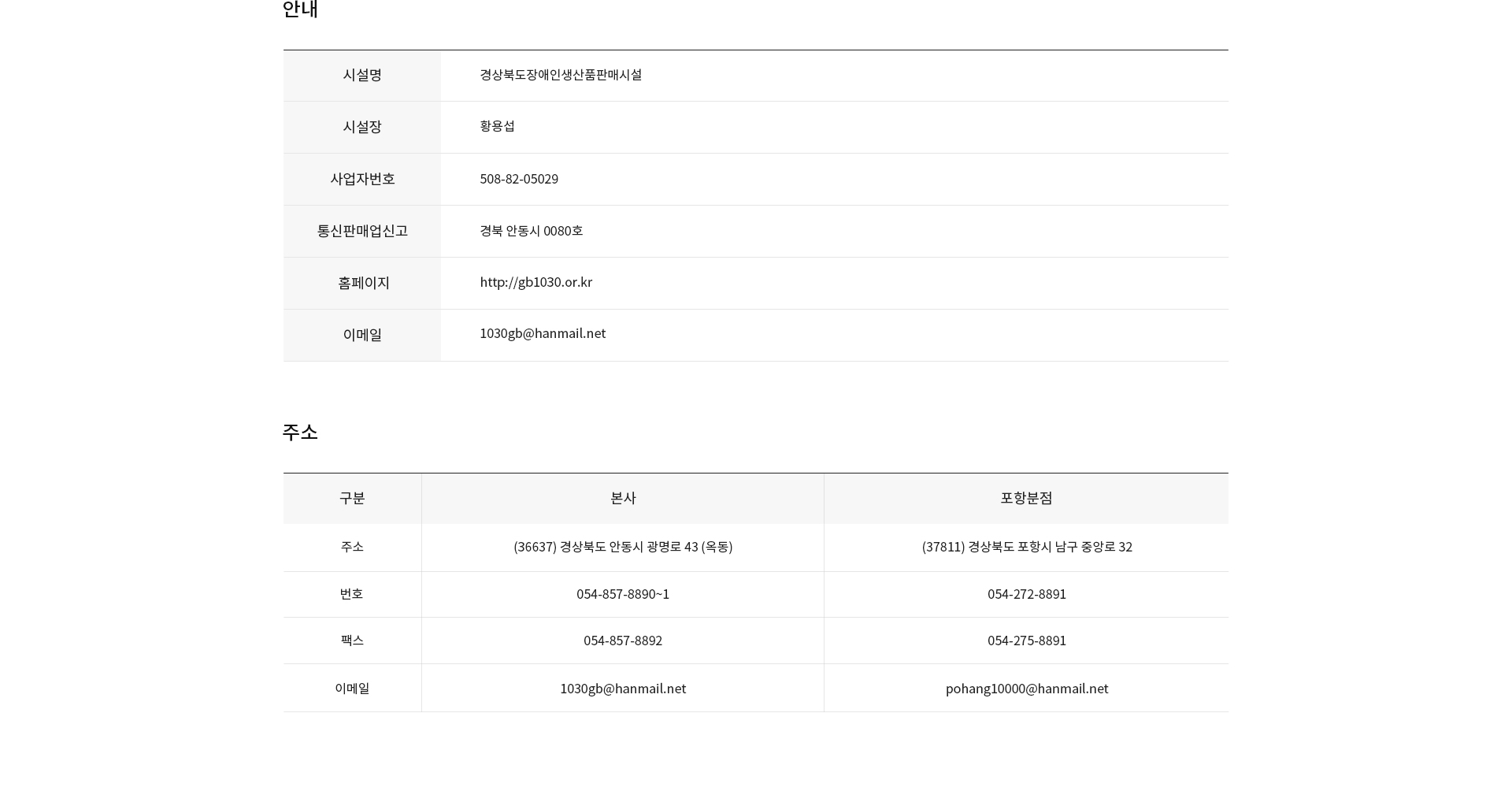Click the 팩스 row label
1512x791 pixels.
[x=352, y=641]
